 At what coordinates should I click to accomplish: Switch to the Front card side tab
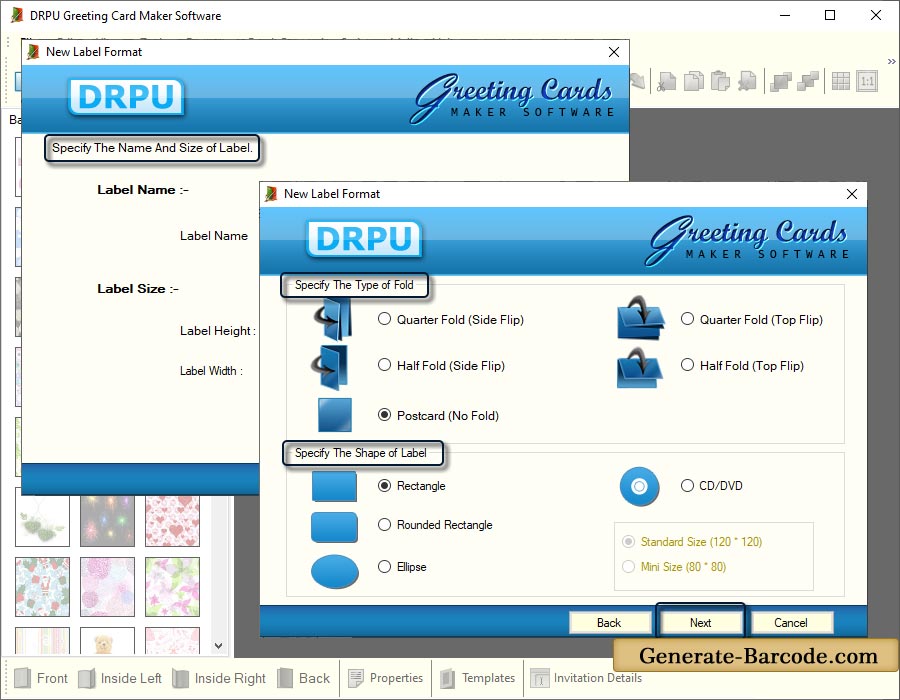(41, 678)
